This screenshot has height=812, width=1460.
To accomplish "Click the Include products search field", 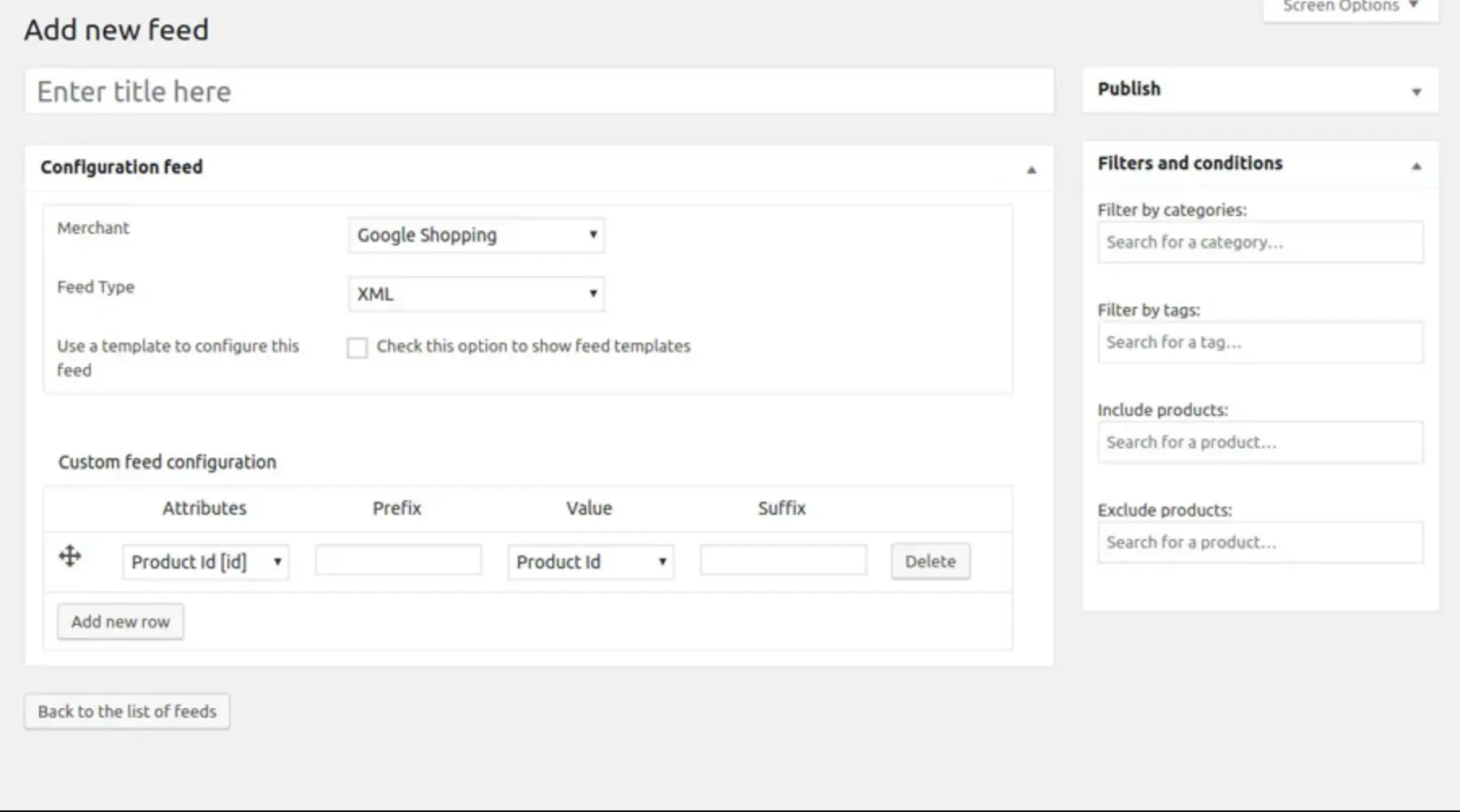I will coord(1260,443).
